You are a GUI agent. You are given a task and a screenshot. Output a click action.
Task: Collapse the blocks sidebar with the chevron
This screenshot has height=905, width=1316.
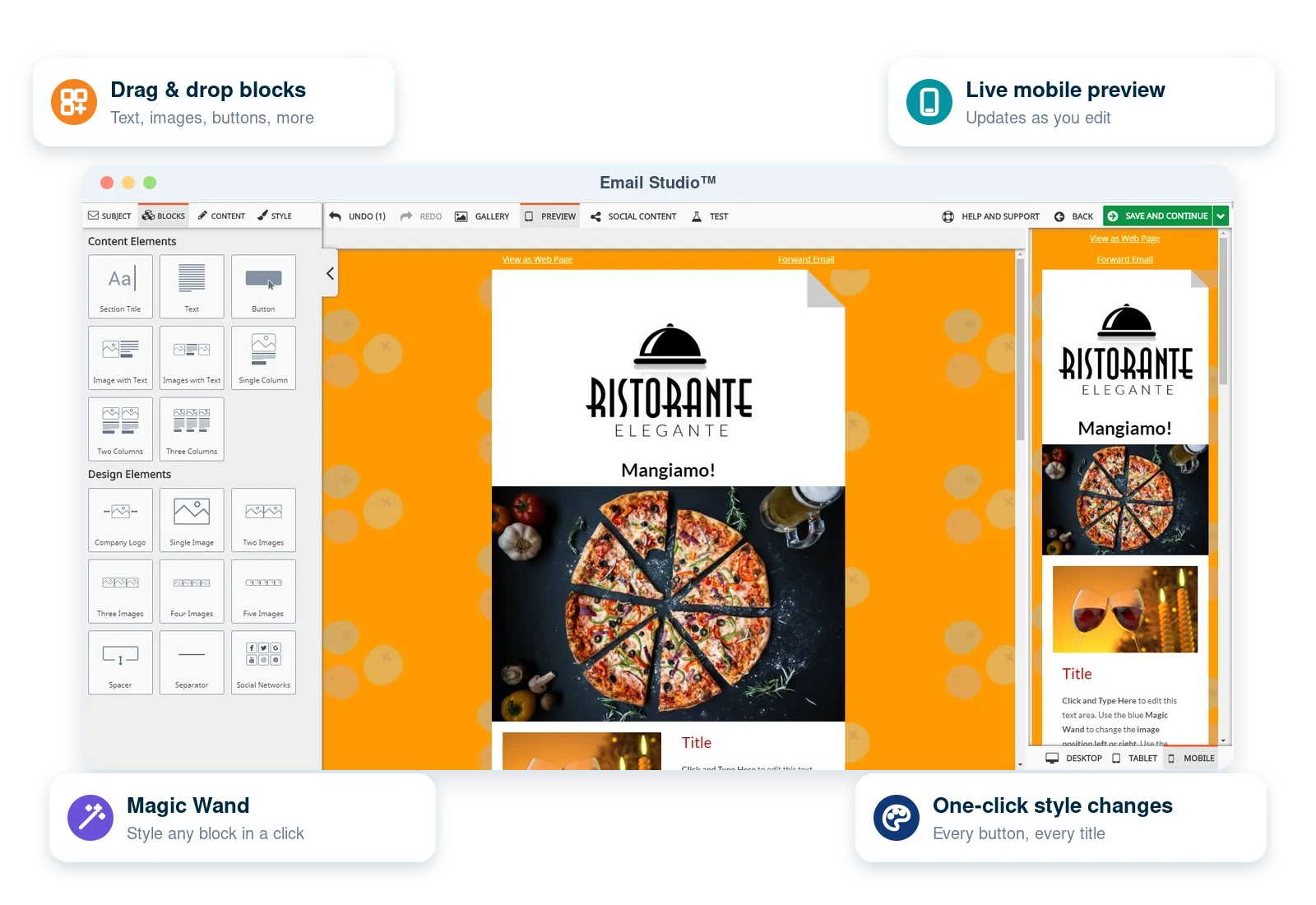(330, 273)
